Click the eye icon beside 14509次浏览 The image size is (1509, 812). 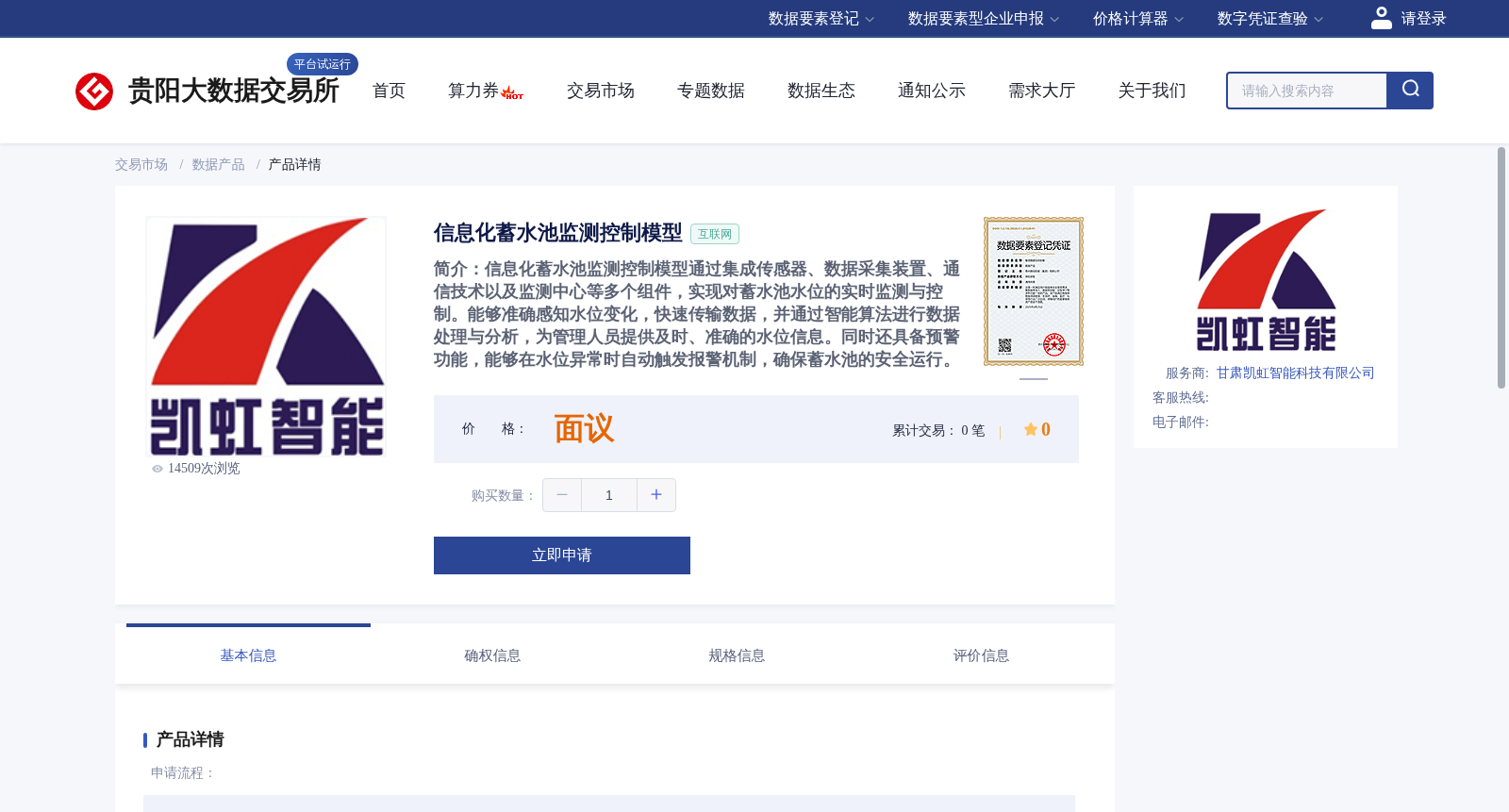[x=158, y=469]
